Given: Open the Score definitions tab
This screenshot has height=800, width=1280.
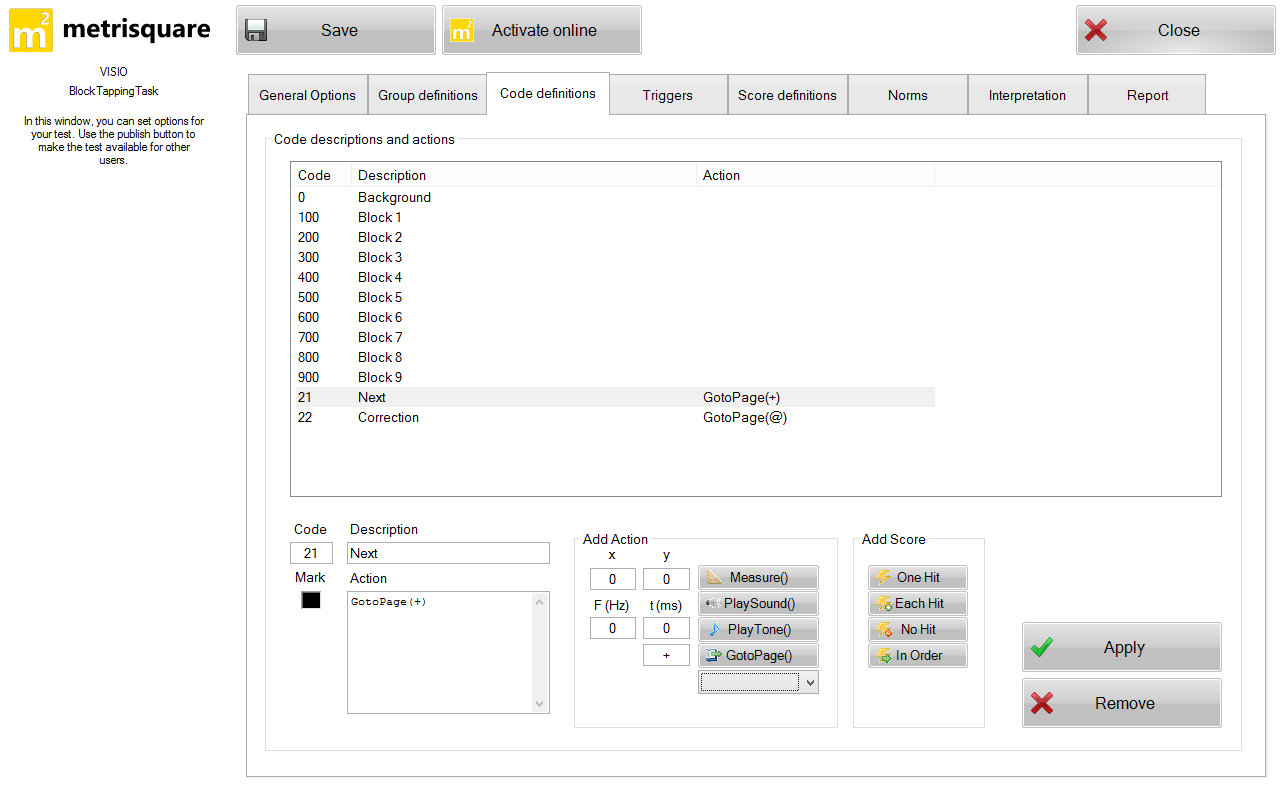Looking at the screenshot, I should coord(787,95).
